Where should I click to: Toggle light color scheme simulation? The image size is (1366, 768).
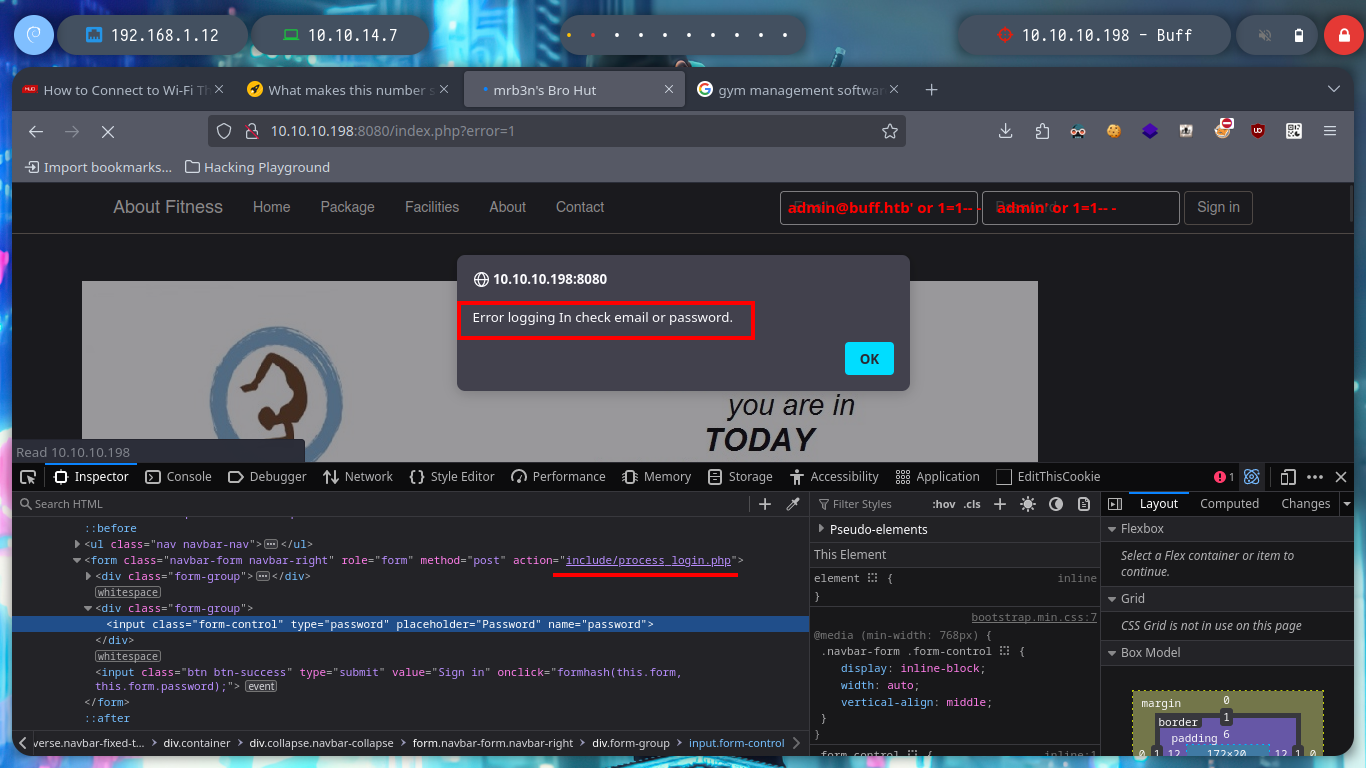coord(1028,504)
